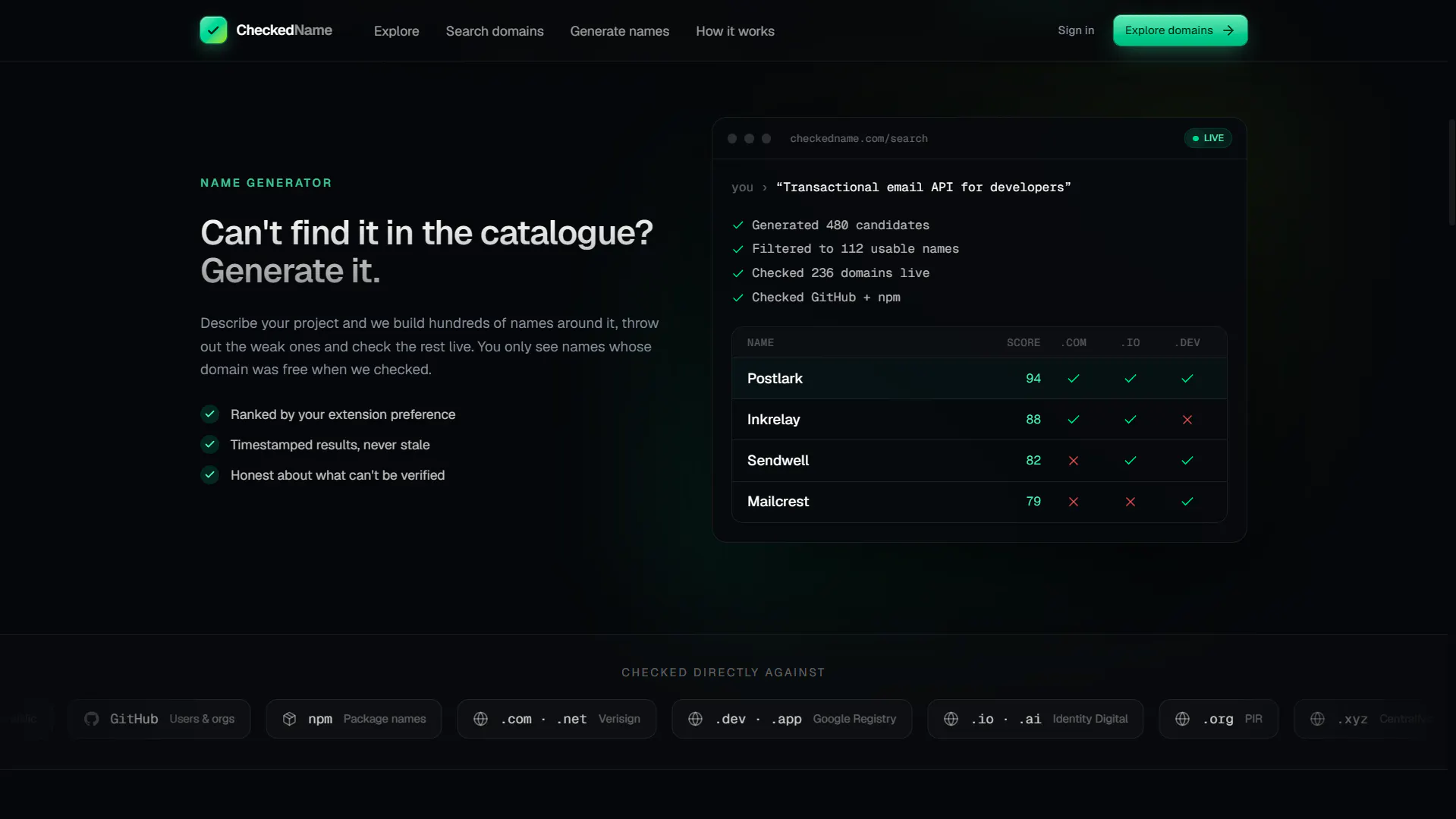Click the arrow icon in Explore domains button
Image resolution: width=1456 pixels, height=819 pixels.
click(x=1228, y=30)
